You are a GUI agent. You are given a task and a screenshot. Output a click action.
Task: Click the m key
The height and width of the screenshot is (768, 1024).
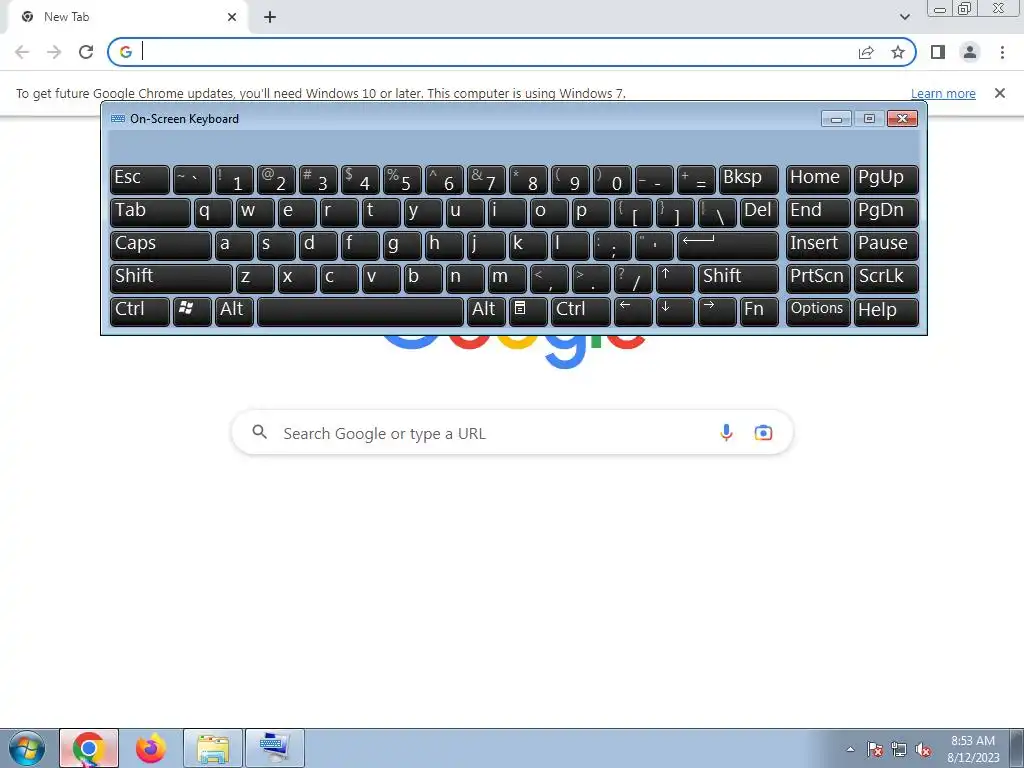(507, 278)
